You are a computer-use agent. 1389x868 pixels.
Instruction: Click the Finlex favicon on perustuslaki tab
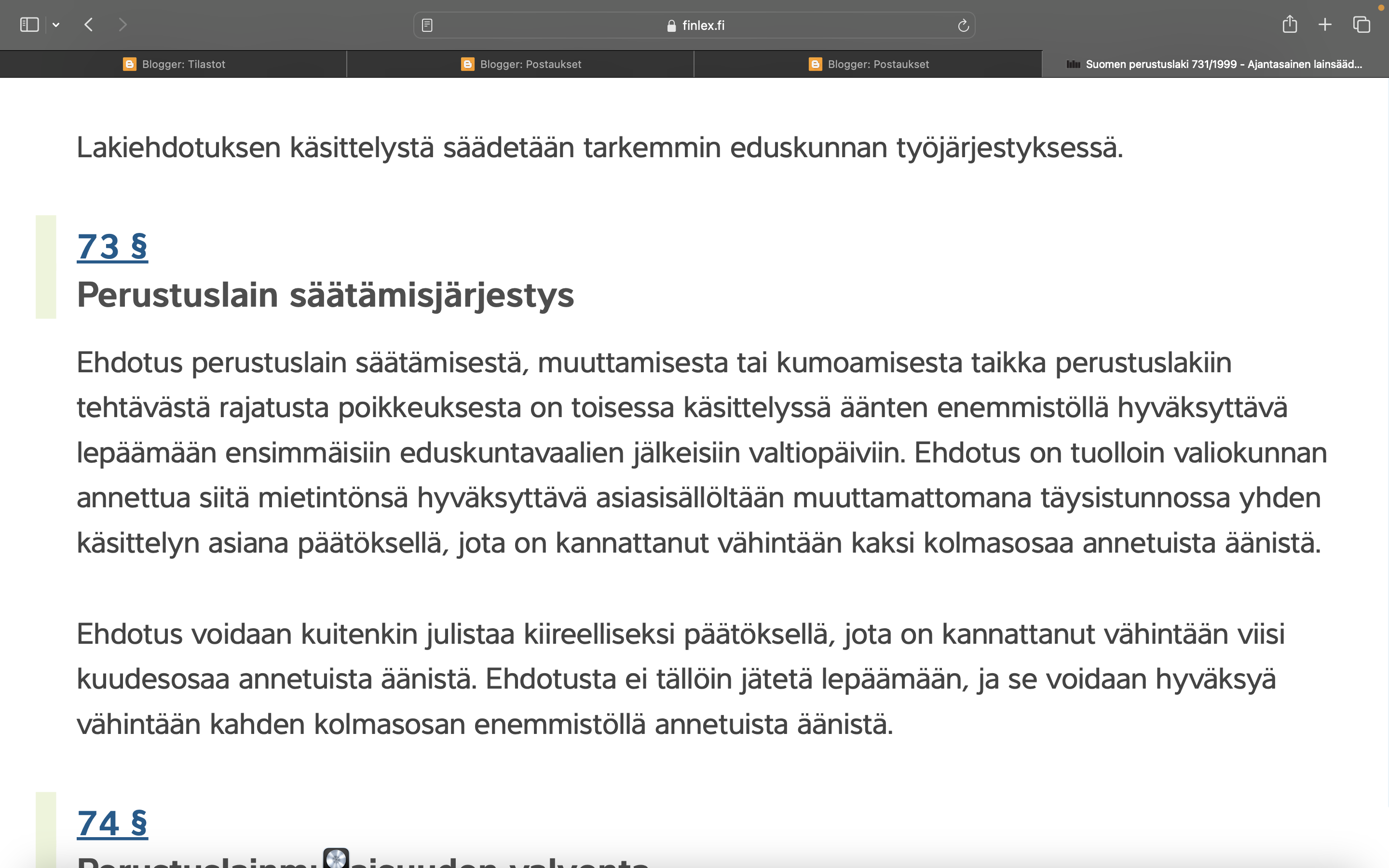tap(1073, 64)
